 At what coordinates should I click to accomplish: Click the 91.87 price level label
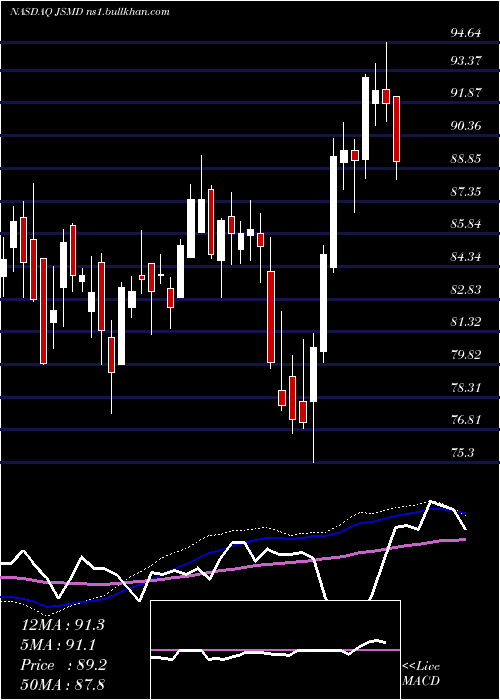466,92
